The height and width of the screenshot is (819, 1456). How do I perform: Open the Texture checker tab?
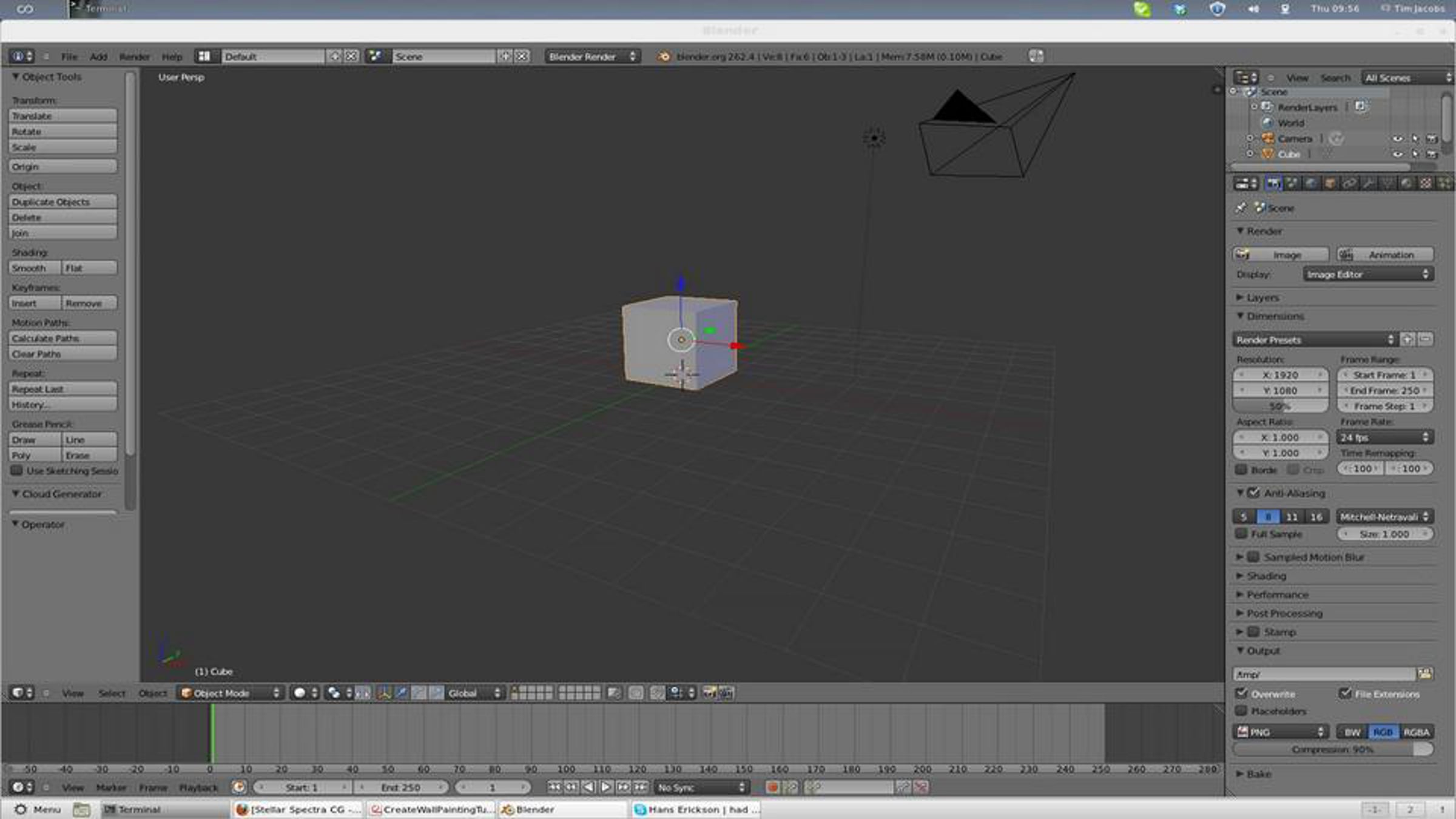coord(1426,183)
